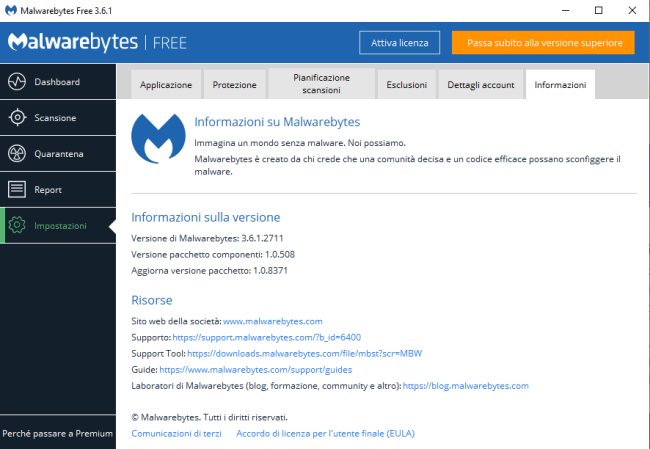Click Aggiorna versione pacchetto 1.0.8371 text

pos(209,270)
